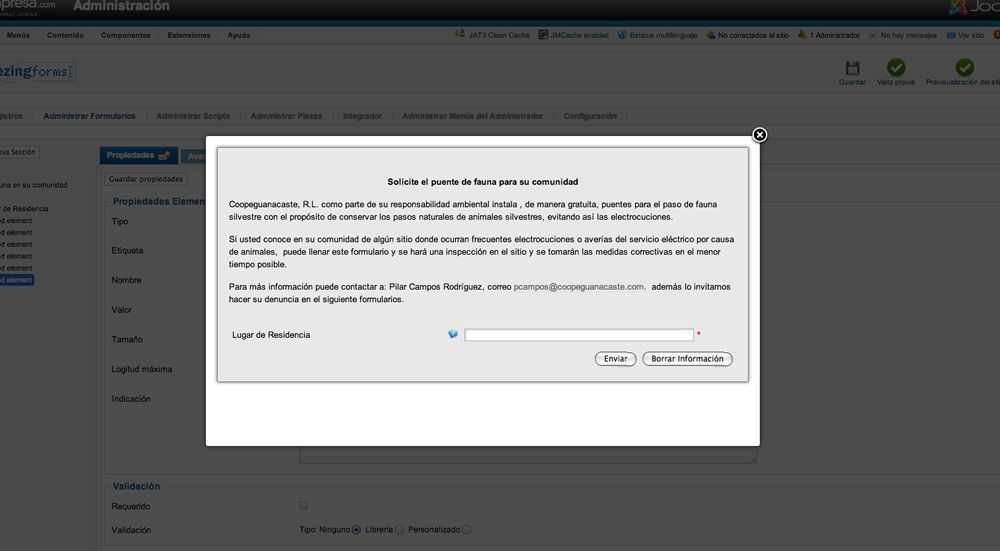The height and width of the screenshot is (551, 1000).
Task: Select Personalizado validation type radio
Action: (466, 529)
